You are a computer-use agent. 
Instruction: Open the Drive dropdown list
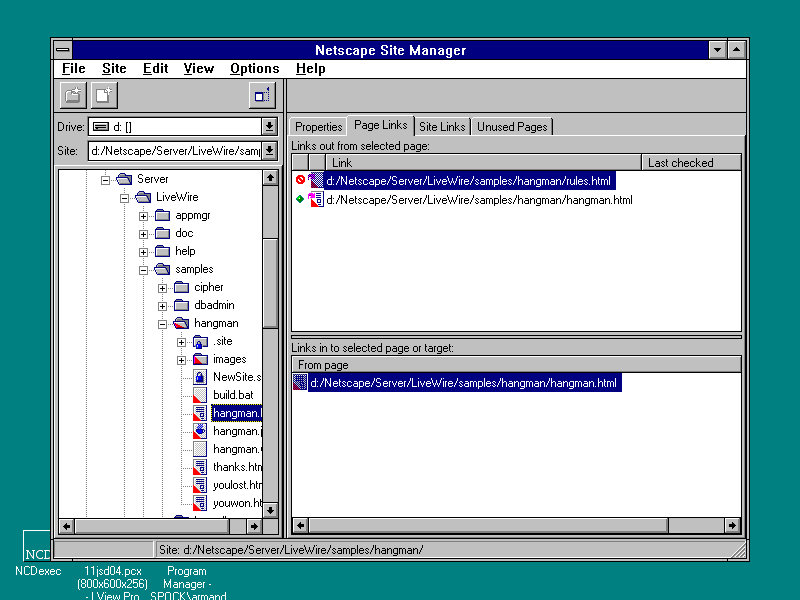pos(269,127)
